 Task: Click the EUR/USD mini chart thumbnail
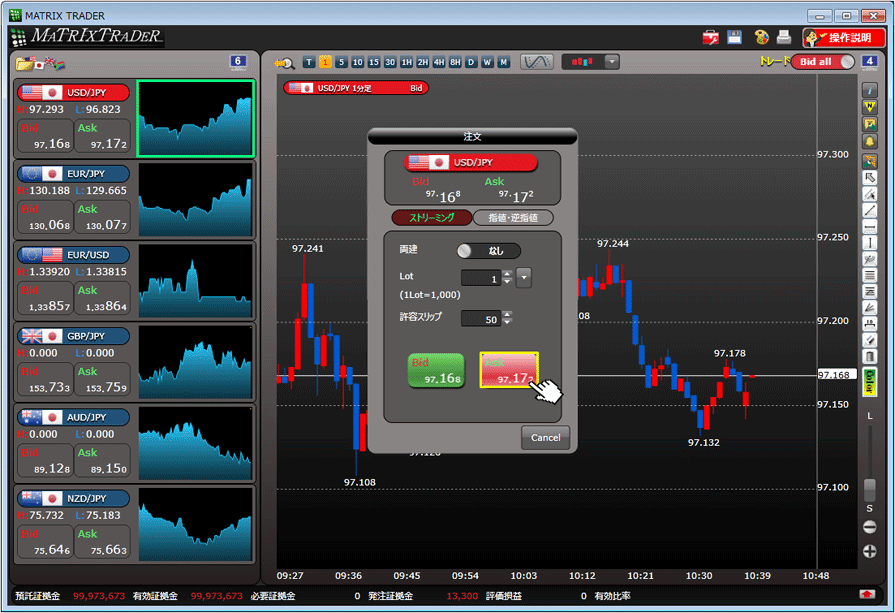click(195, 281)
